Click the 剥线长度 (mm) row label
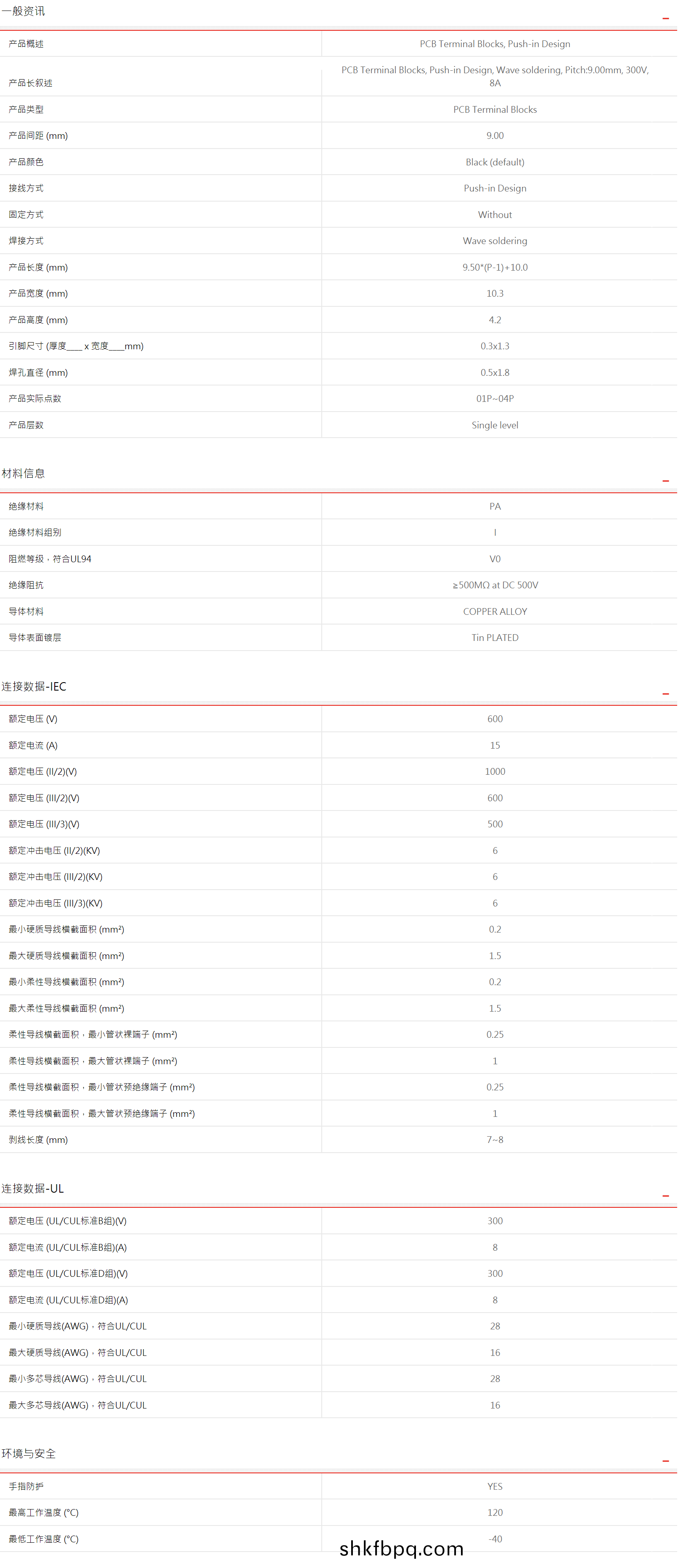 38,1140
